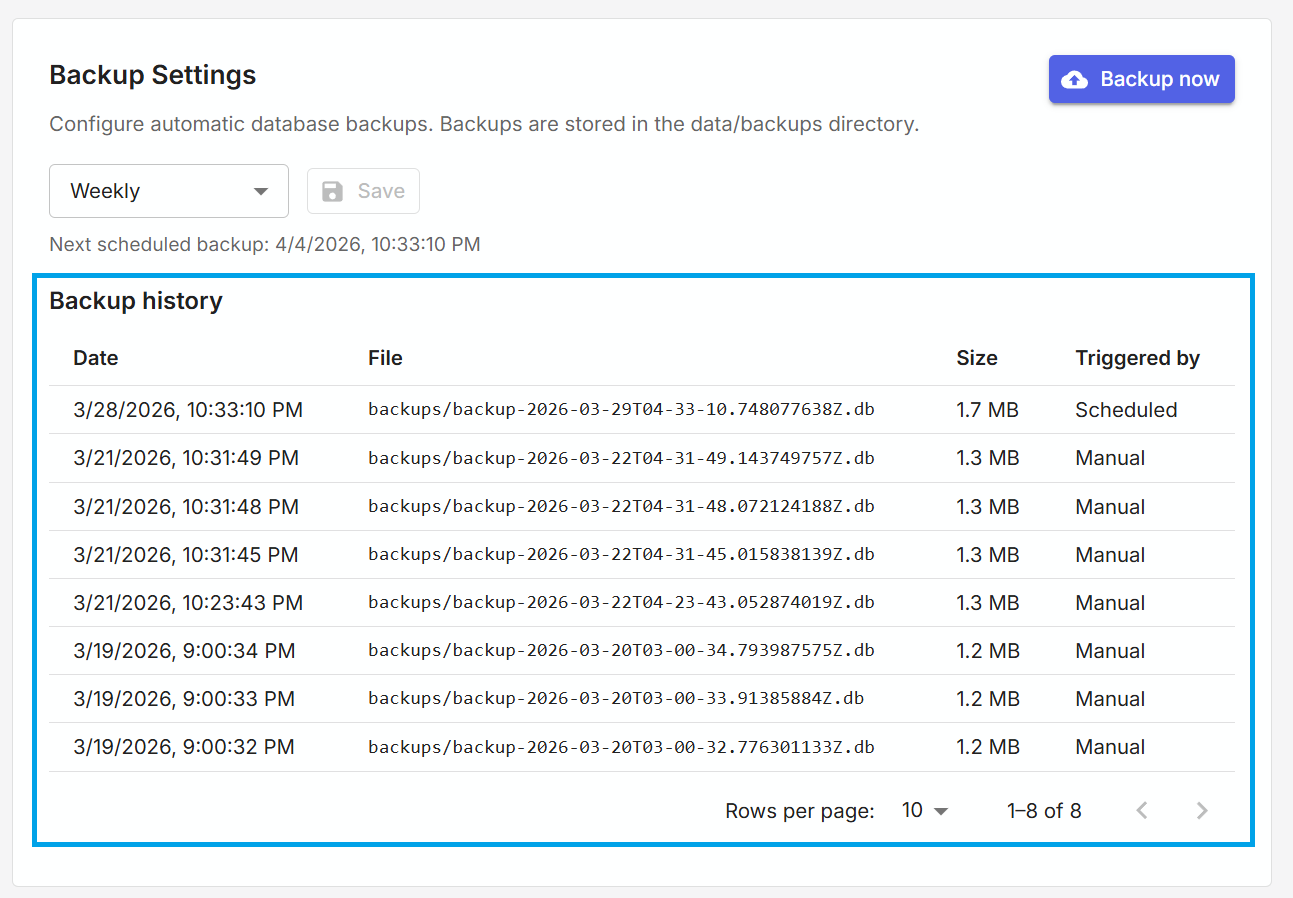
Task: Click the Size column header
Action: coord(976,358)
